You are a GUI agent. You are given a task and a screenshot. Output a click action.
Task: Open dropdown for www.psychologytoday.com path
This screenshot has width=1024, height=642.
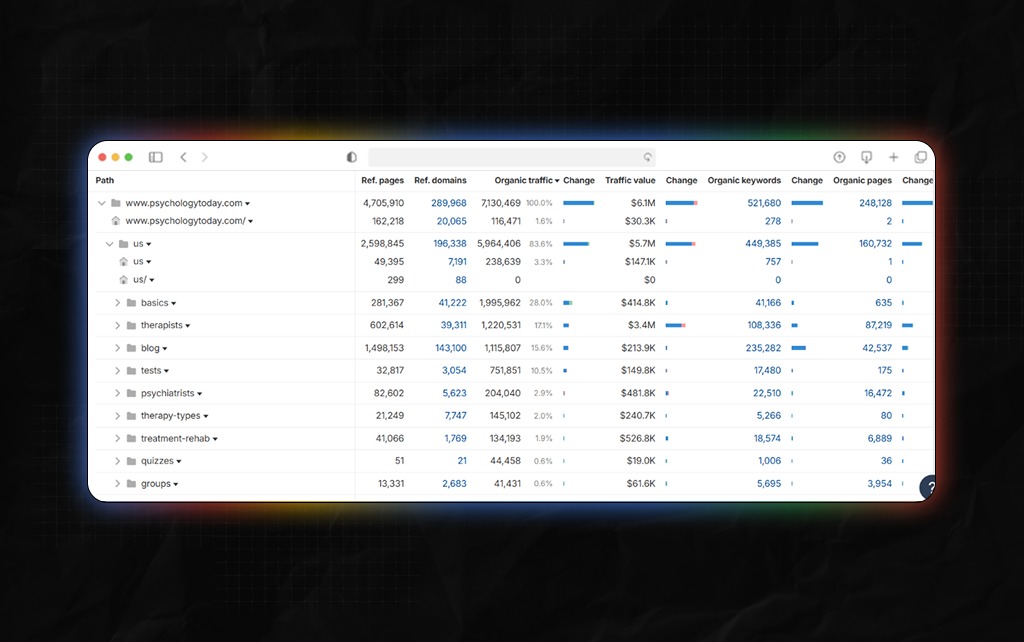tap(248, 204)
